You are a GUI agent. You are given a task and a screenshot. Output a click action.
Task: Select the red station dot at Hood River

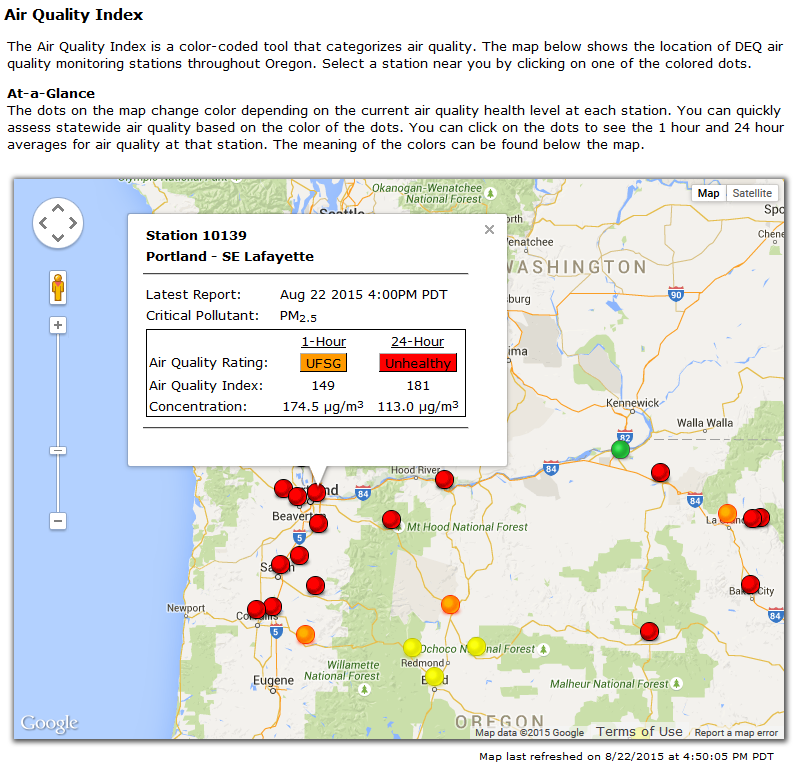[444, 479]
